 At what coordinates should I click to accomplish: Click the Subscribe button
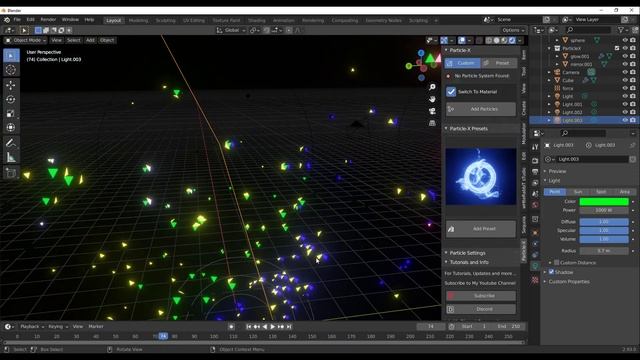coord(481,296)
